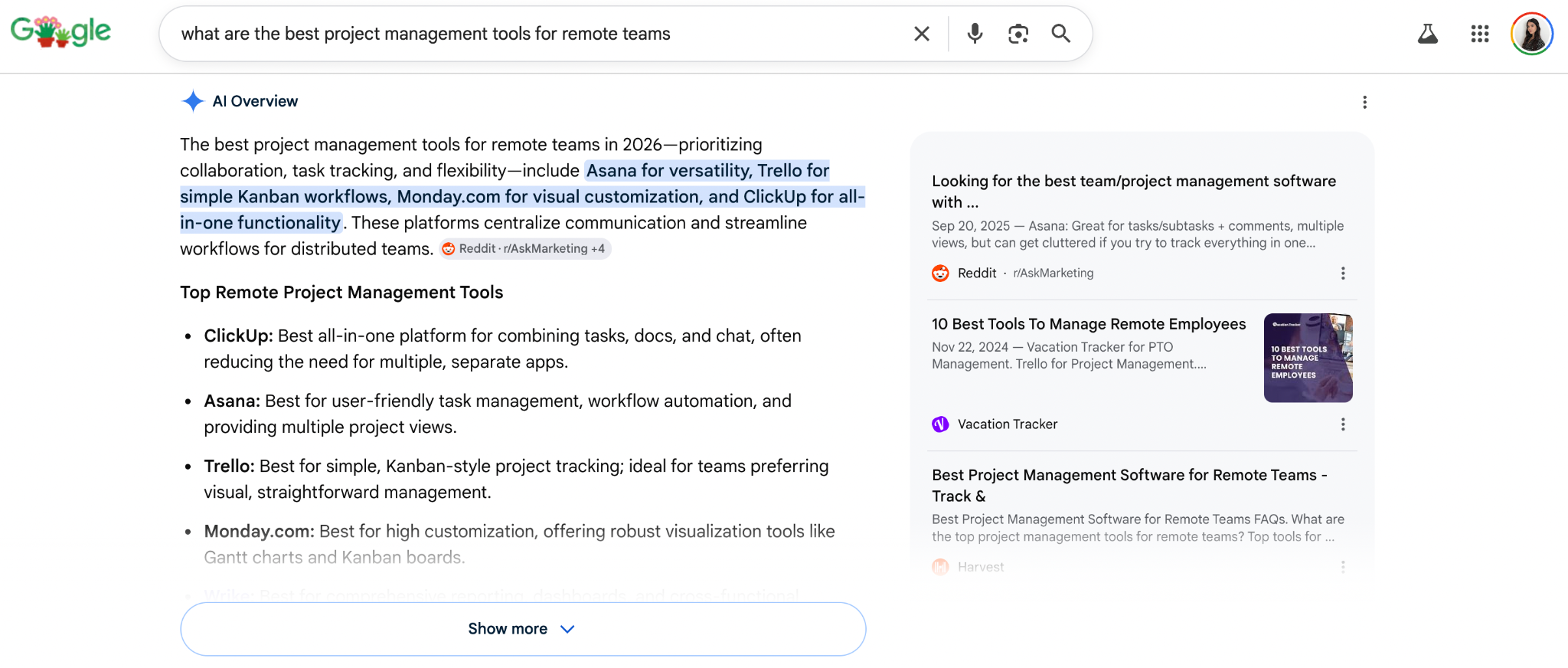
Task: Open 'Best Project Management Software for Remote Teams' result
Action: click(1129, 486)
